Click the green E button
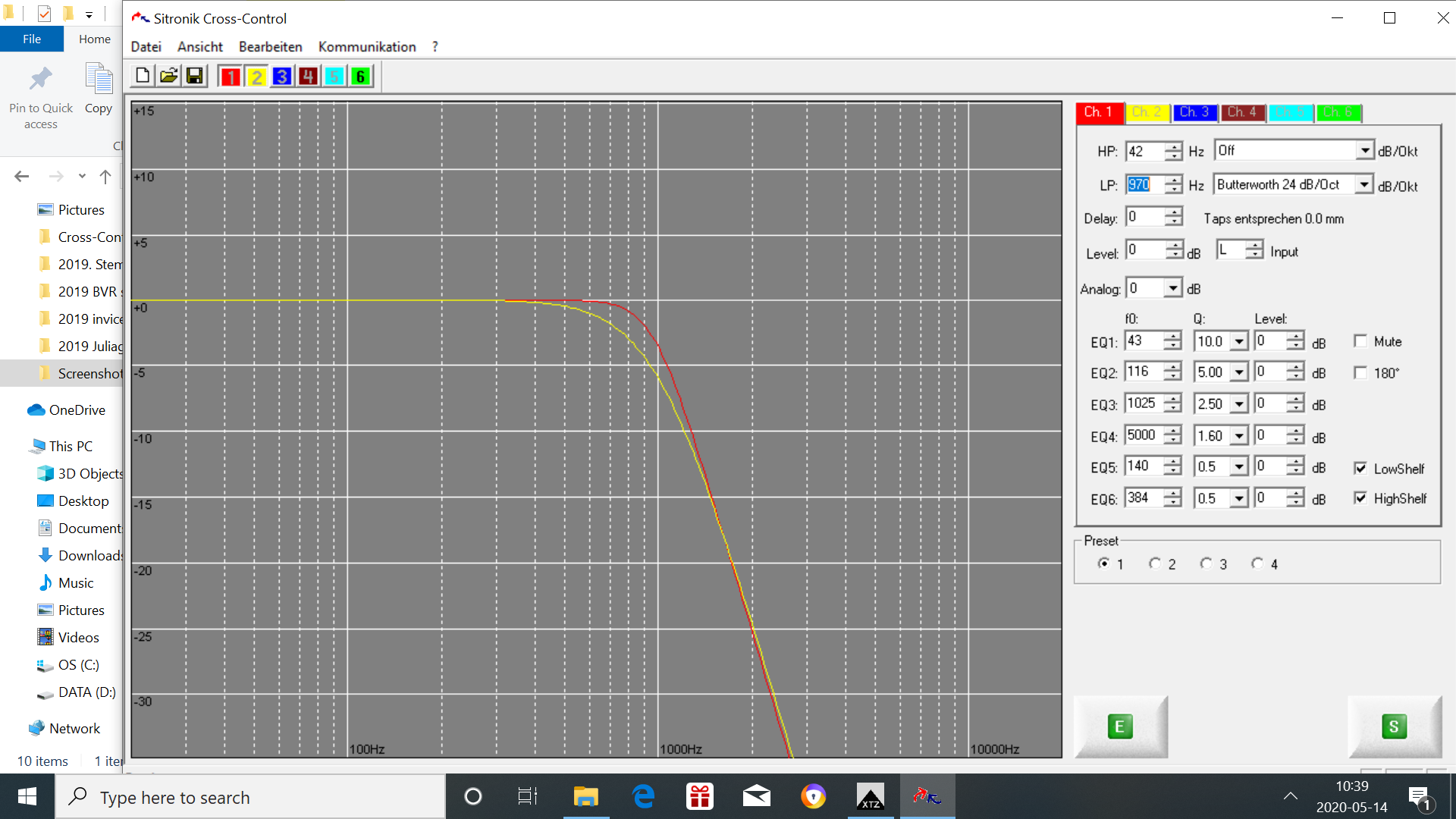The width and height of the screenshot is (1456, 819). [x=1120, y=726]
